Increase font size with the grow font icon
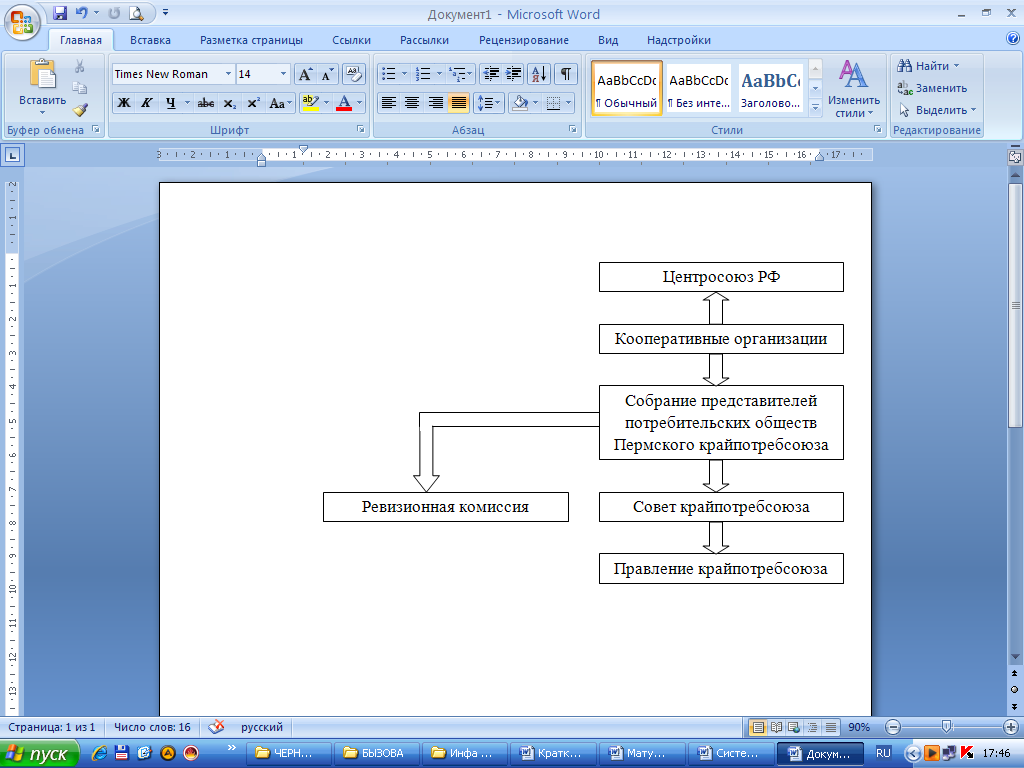This screenshot has height=768, width=1024. pyautogui.click(x=305, y=74)
